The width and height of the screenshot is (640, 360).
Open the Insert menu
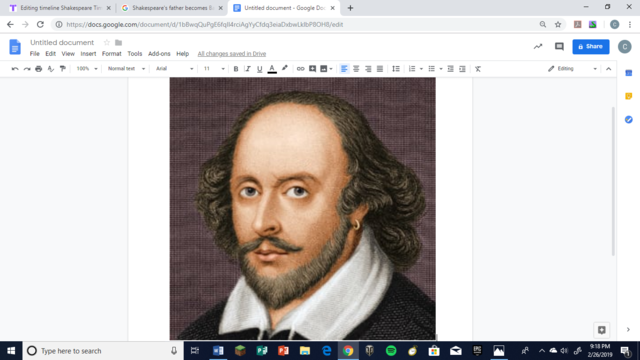pos(88,54)
